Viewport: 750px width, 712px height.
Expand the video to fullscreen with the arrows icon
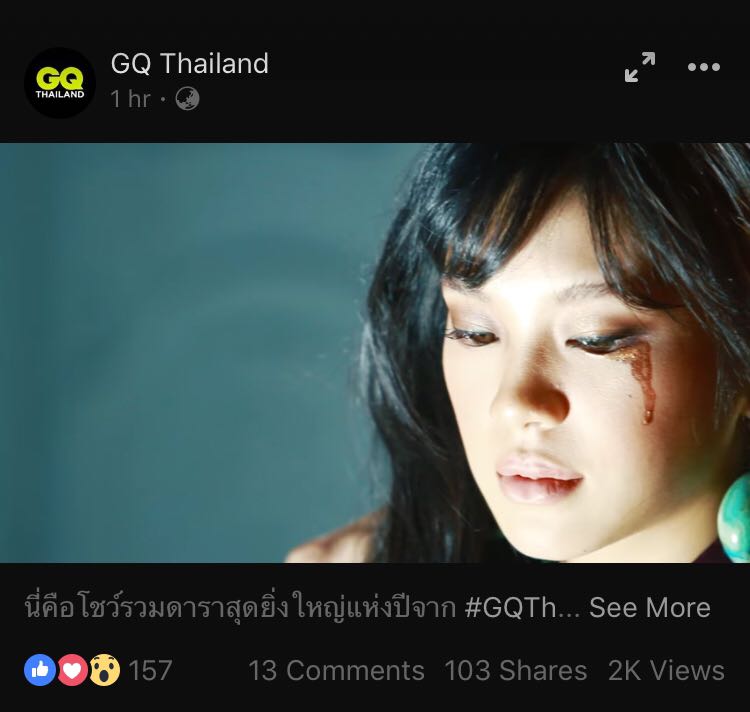pos(640,67)
